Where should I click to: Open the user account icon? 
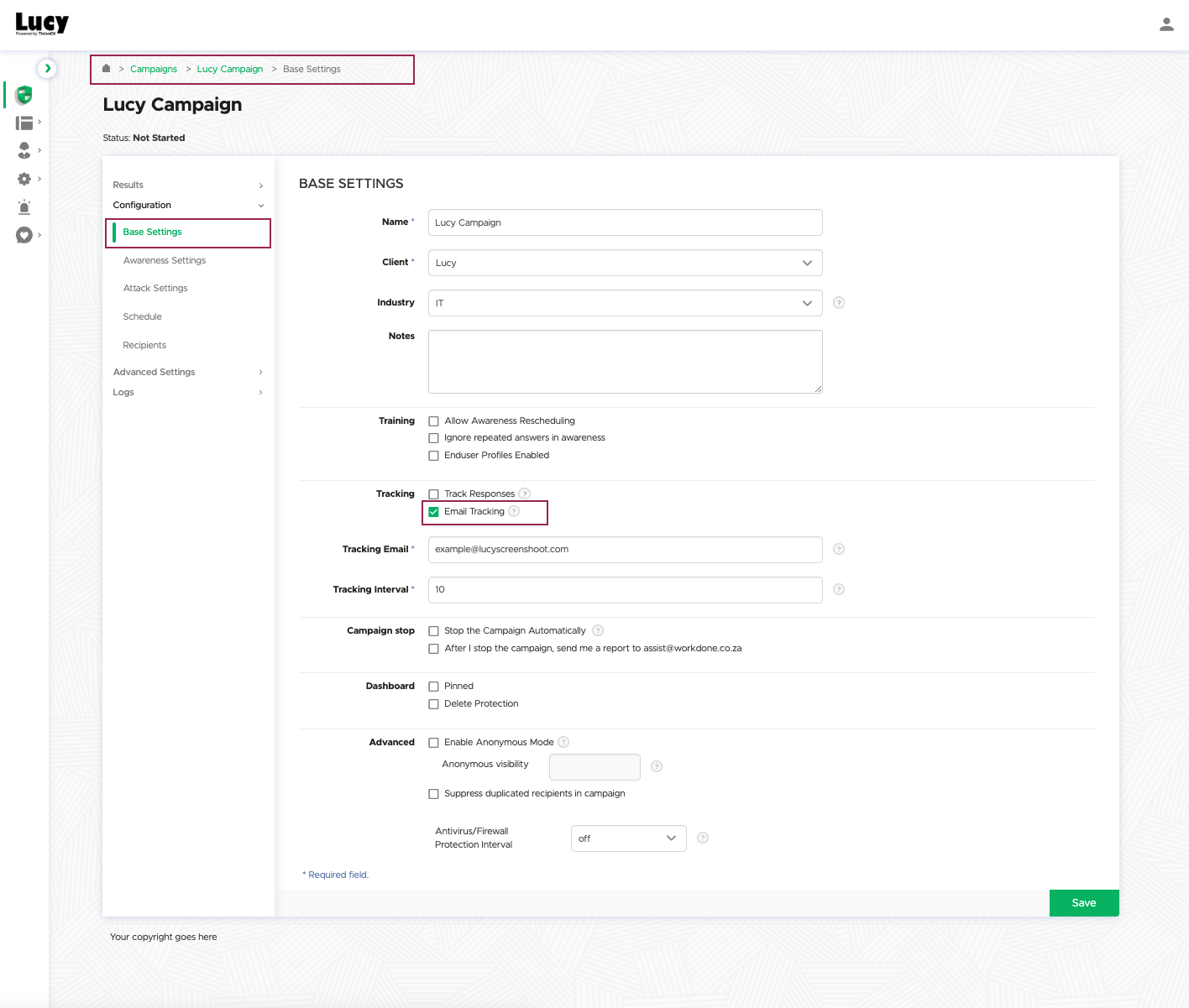(x=1166, y=24)
